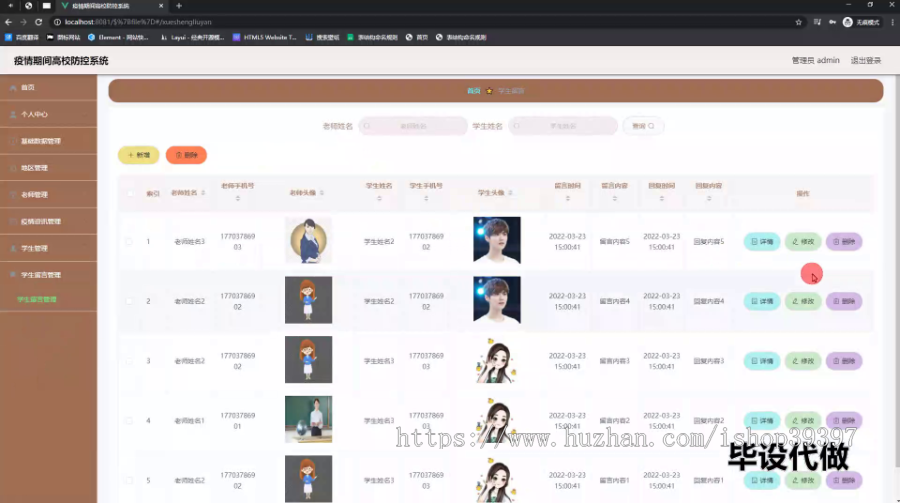The width and height of the screenshot is (900, 503).
Task: Click the teacher avatar thumbnail in row 4
Action: point(308,419)
